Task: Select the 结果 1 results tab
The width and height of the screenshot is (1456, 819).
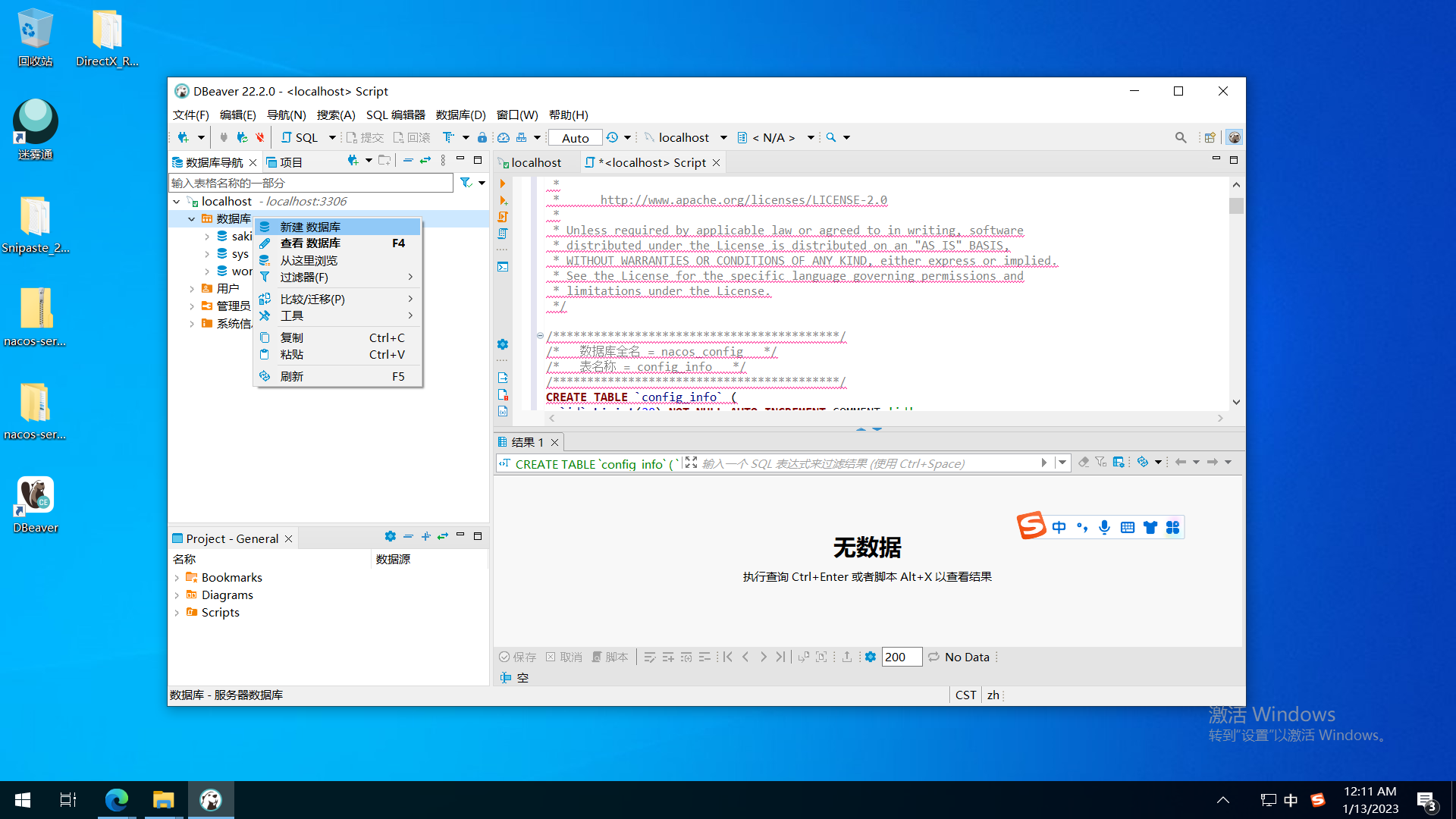Action: [528, 442]
